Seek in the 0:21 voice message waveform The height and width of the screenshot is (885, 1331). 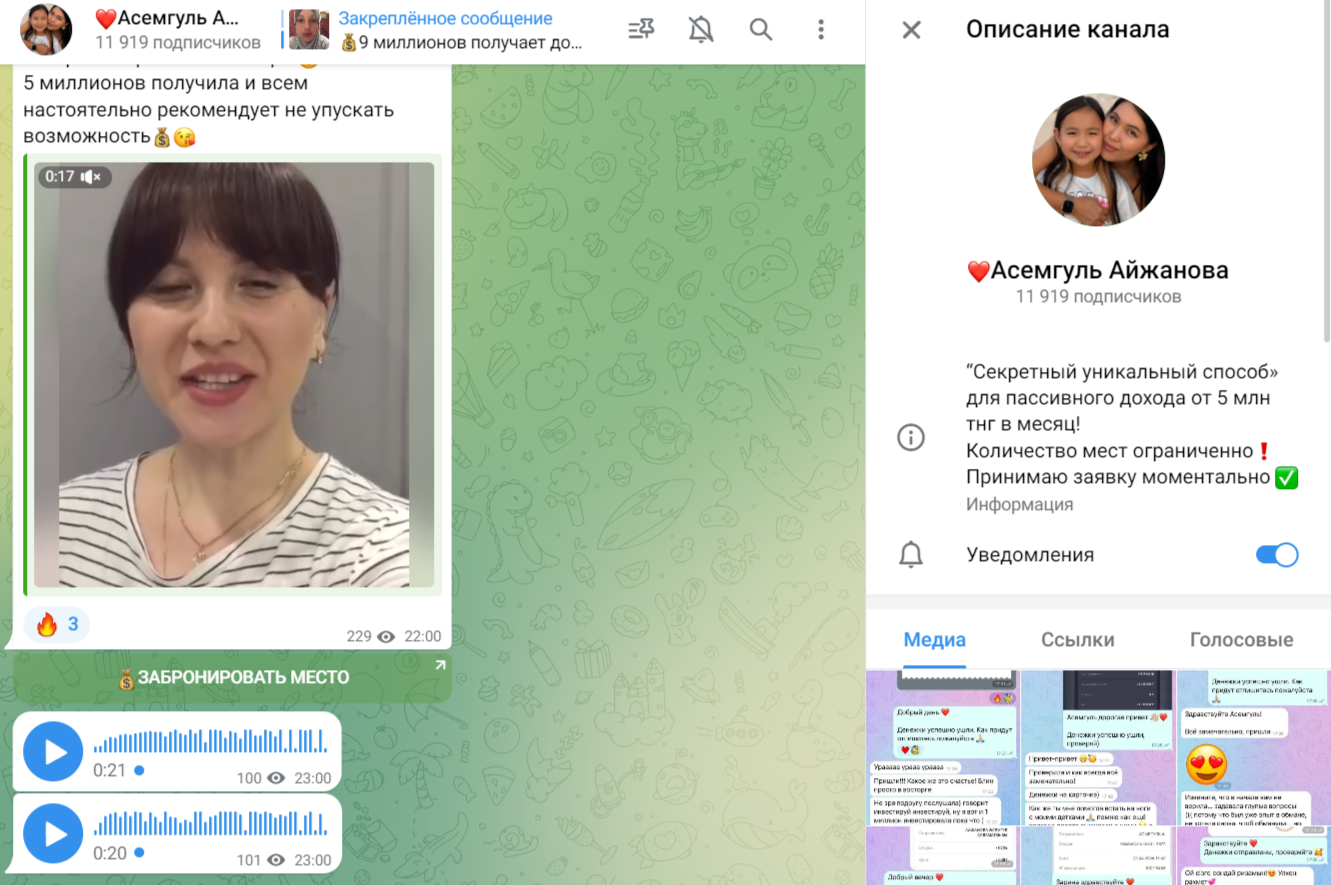point(210,741)
